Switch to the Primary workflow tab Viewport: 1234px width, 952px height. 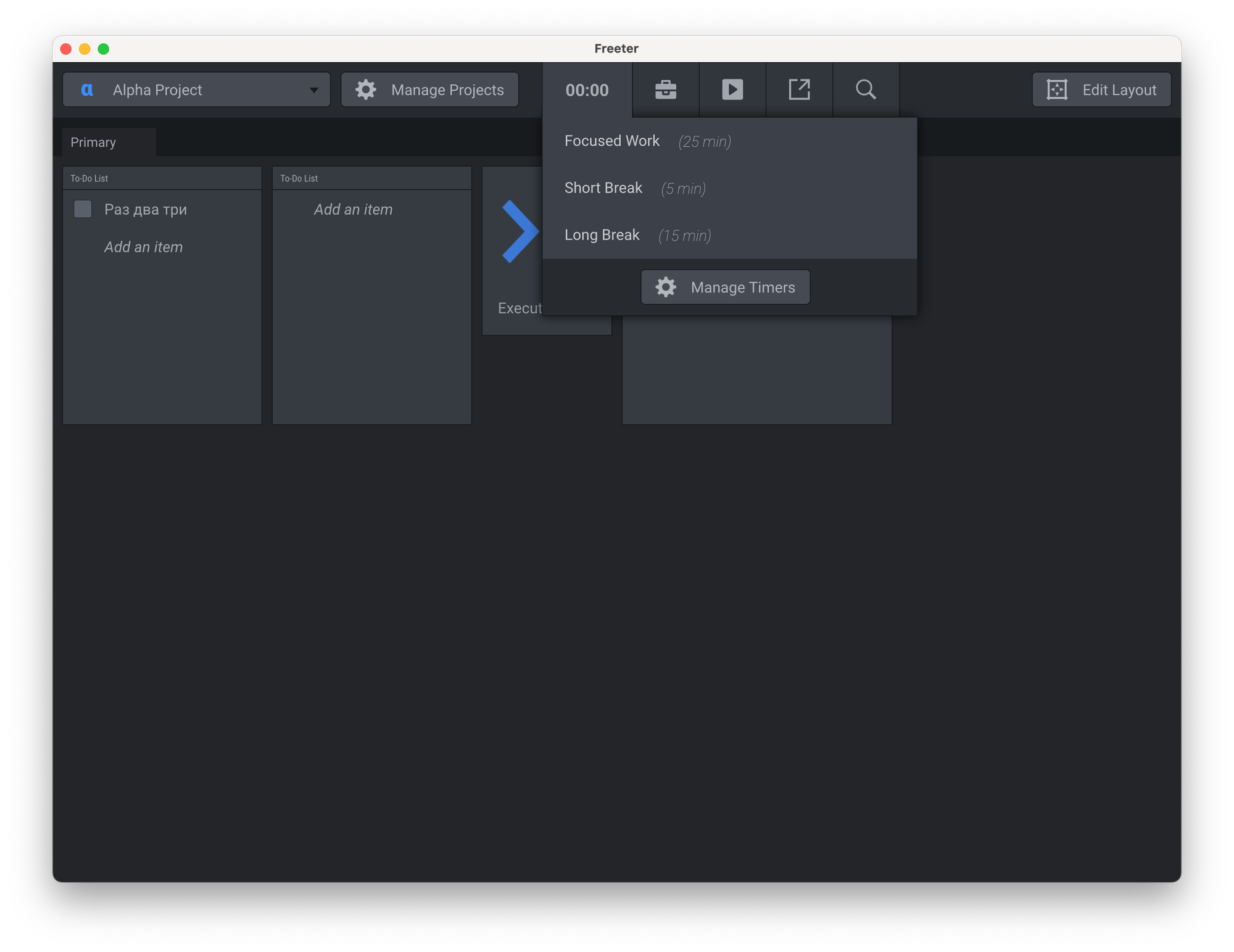coord(94,143)
